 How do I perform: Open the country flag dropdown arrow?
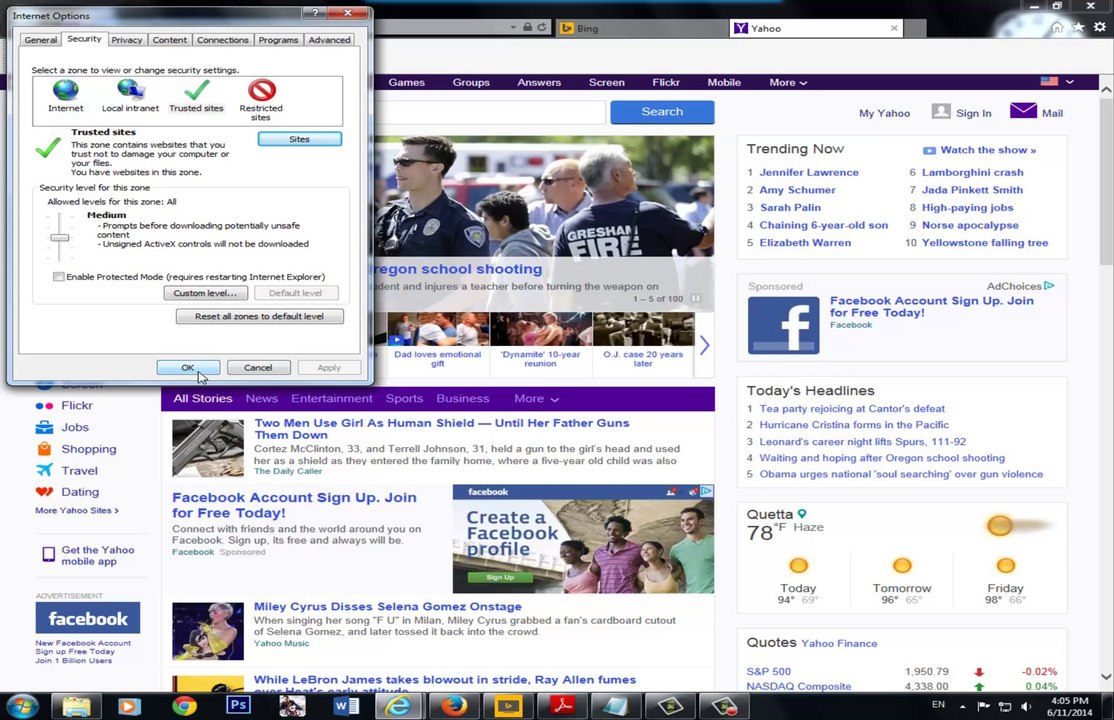click(1069, 82)
